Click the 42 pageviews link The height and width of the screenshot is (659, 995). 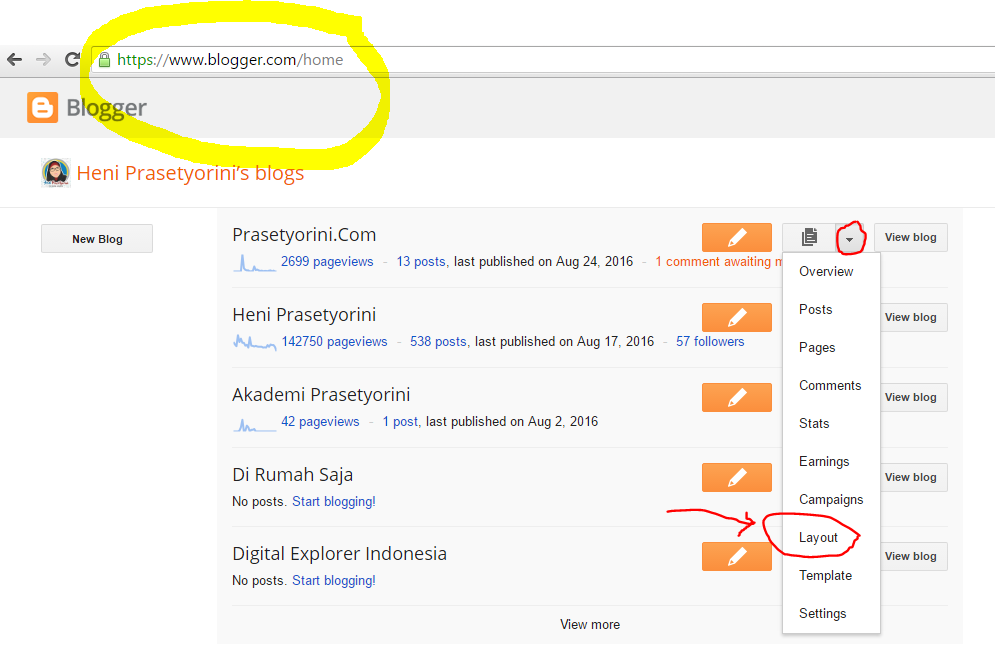(x=320, y=421)
